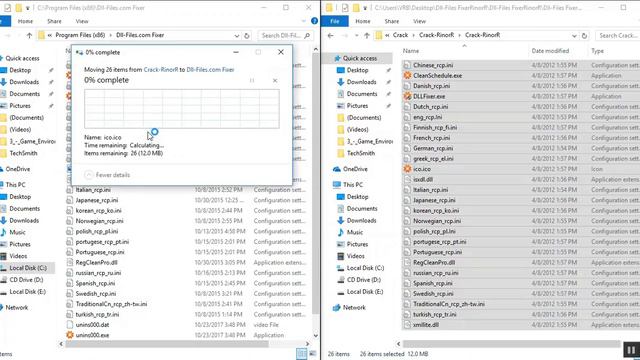Image resolution: width=640 pixels, height=360 pixels.
Task: Open quick access toolbar dropdown in left window
Action: [x=28, y=8]
